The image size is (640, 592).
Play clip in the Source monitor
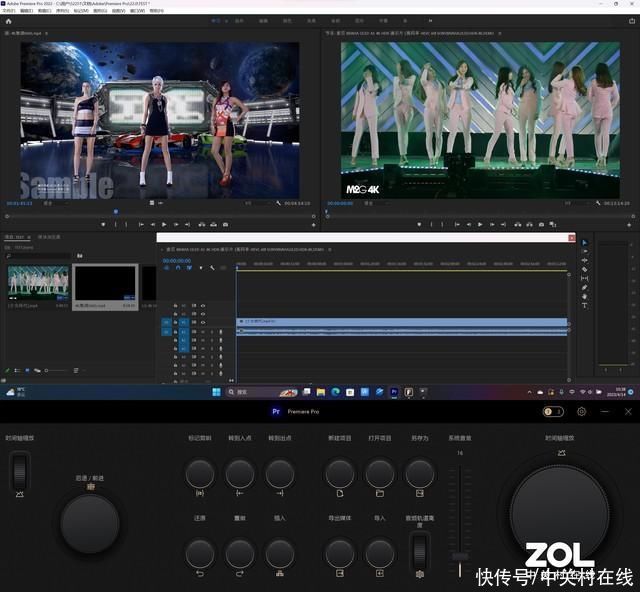[x=164, y=225]
